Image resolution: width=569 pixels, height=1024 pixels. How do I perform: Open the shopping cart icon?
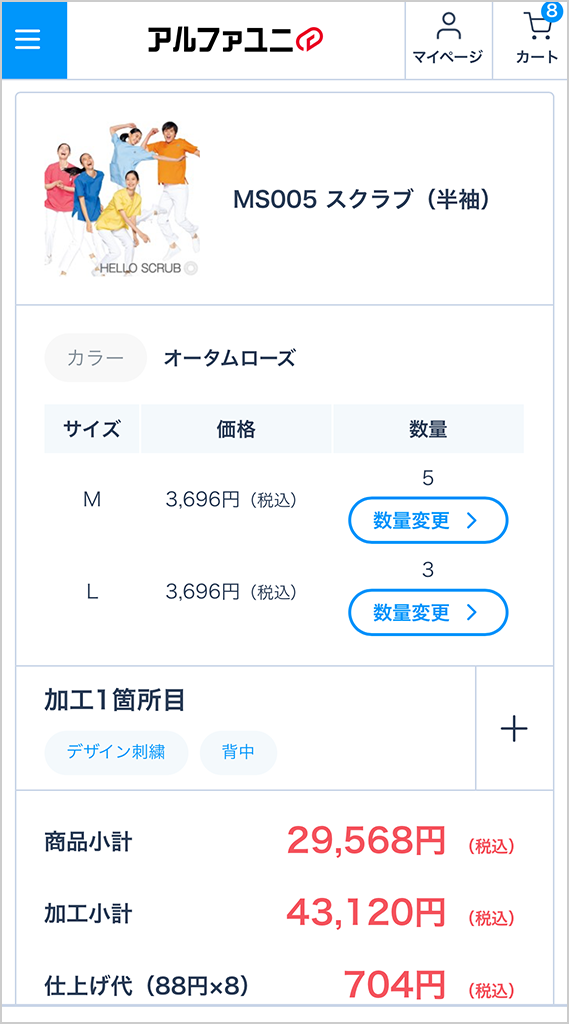[x=537, y=28]
